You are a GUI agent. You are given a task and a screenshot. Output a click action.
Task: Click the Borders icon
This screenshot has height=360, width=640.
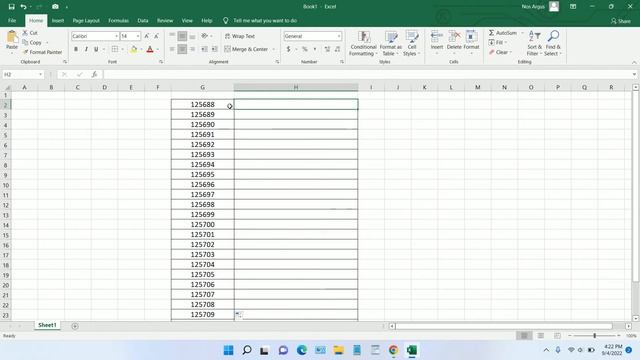point(115,49)
